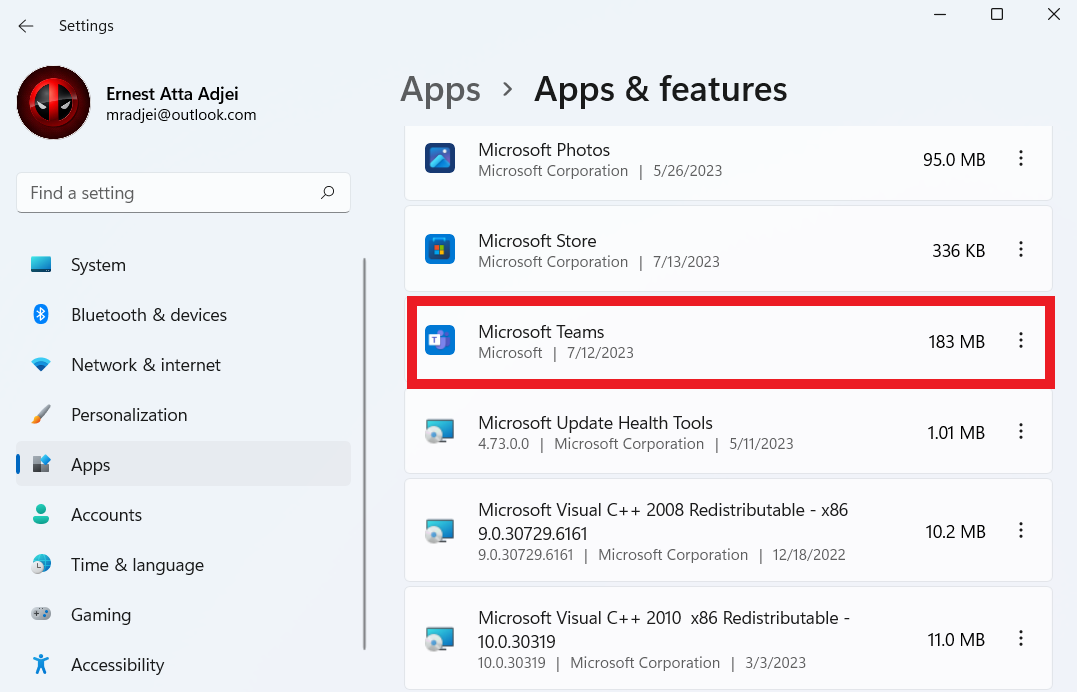Click the 183 MB size value
The height and width of the screenshot is (692, 1077).
[957, 342]
